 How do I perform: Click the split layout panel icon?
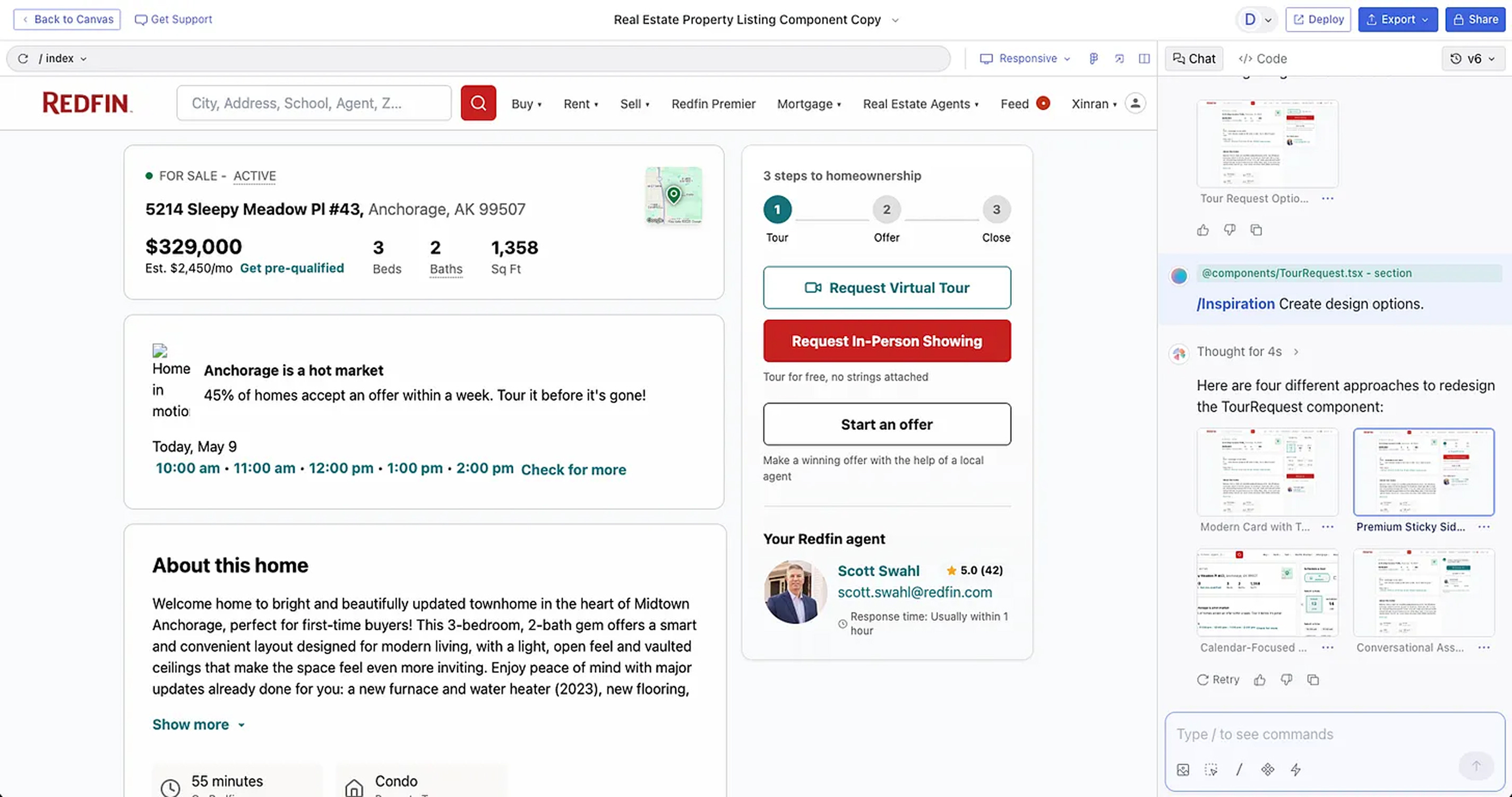[1144, 59]
